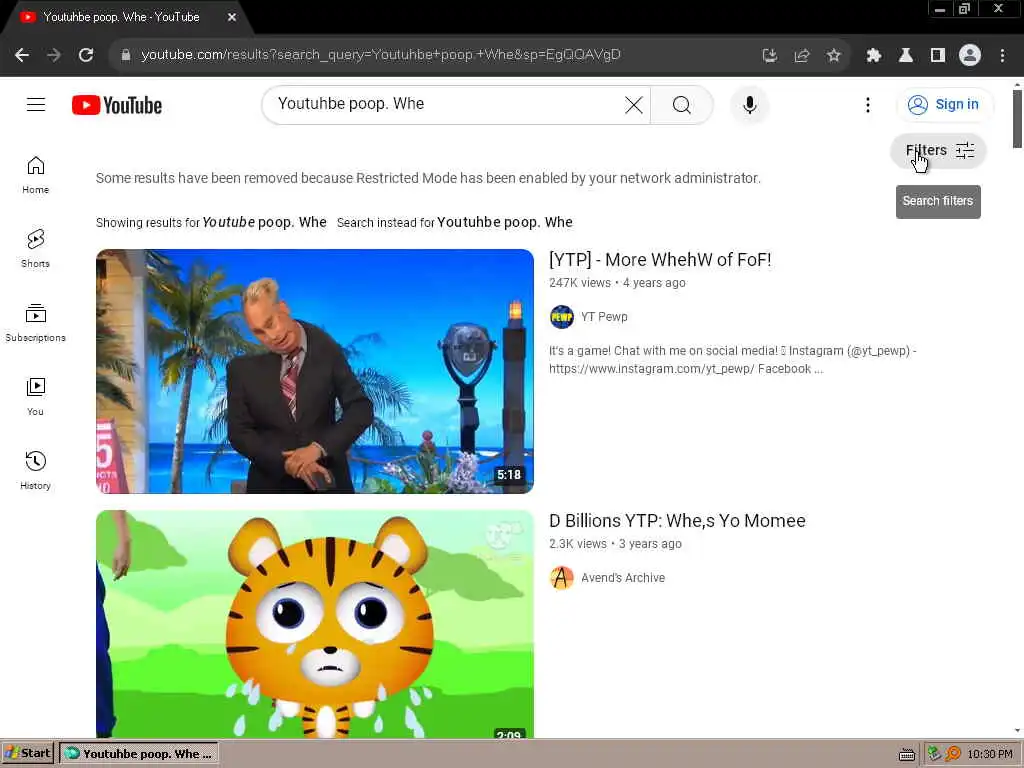1024x768 pixels.
Task: Open History in sidebar
Action: pyautogui.click(x=35, y=471)
